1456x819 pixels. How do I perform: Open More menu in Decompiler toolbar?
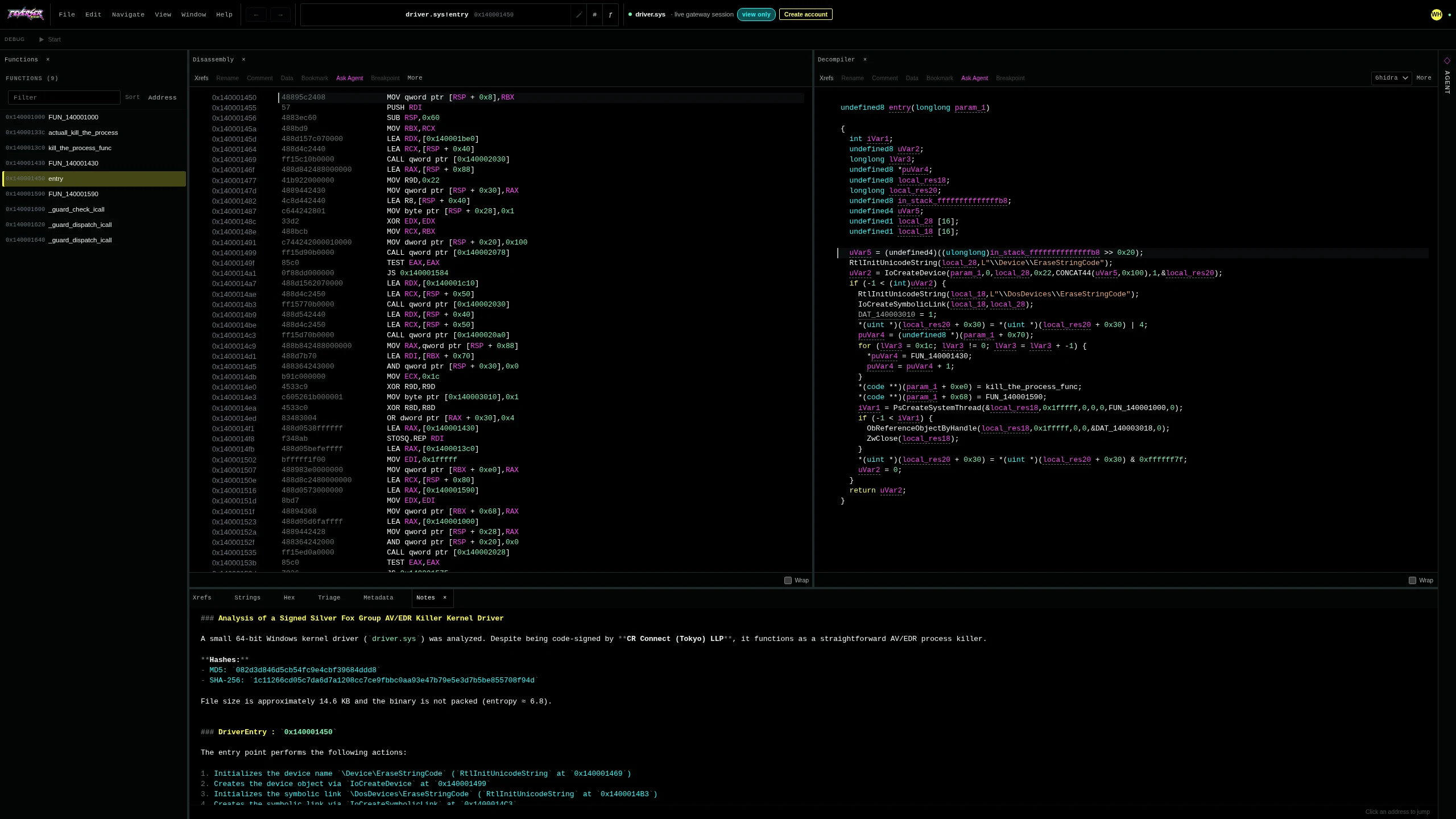pos(1424,78)
